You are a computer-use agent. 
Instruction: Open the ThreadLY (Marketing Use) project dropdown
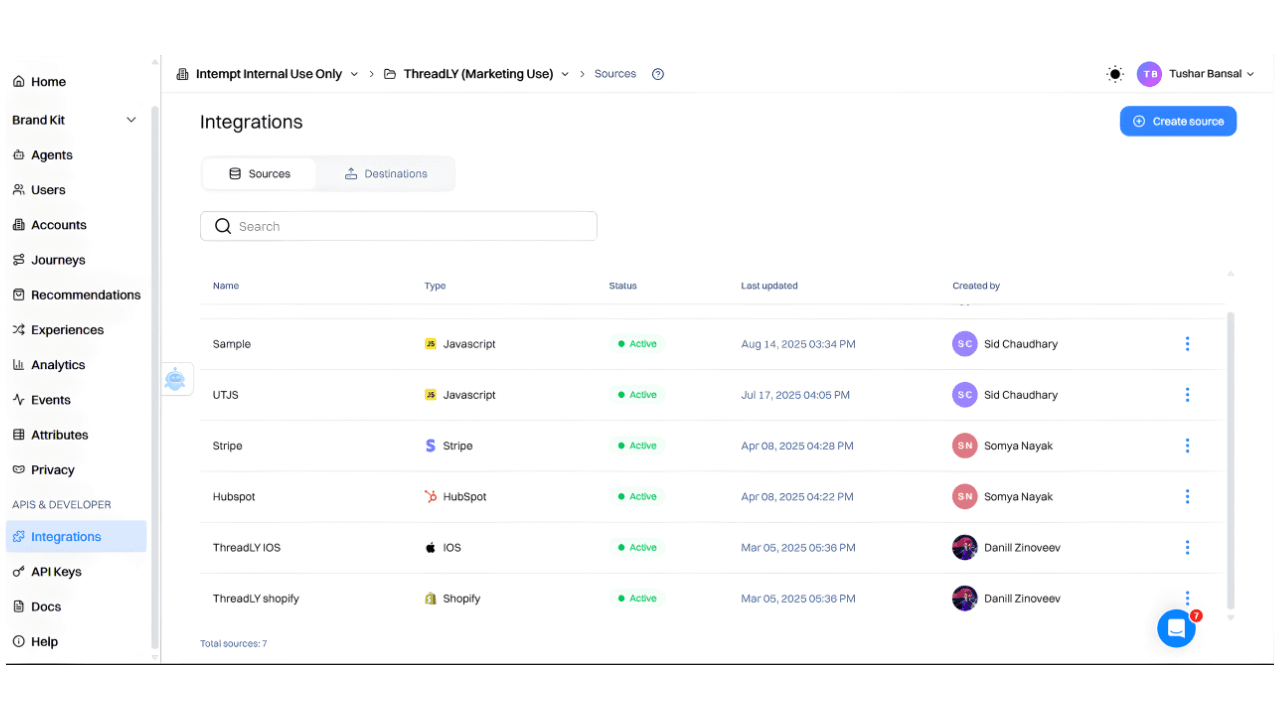(x=565, y=73)
